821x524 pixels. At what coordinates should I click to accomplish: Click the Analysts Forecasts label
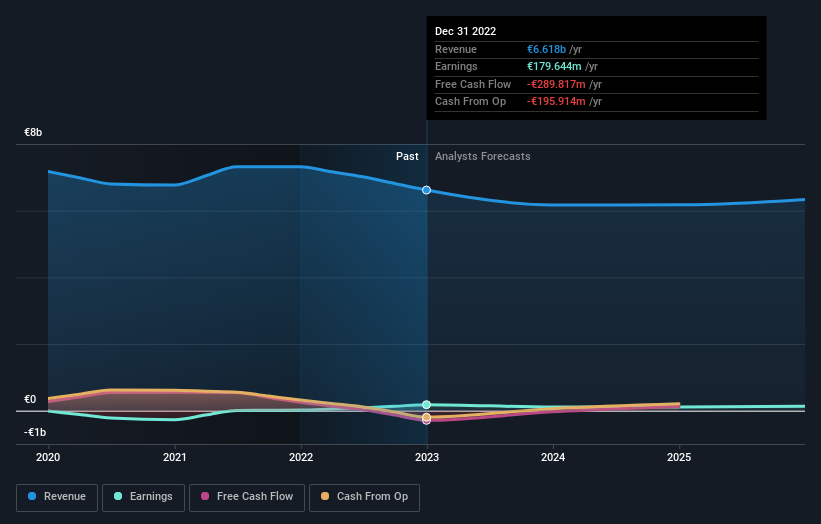(483, 157)
